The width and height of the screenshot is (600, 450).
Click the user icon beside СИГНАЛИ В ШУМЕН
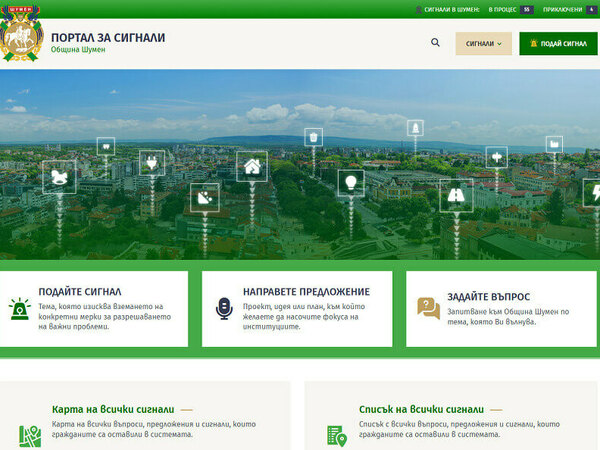point(419,10)
